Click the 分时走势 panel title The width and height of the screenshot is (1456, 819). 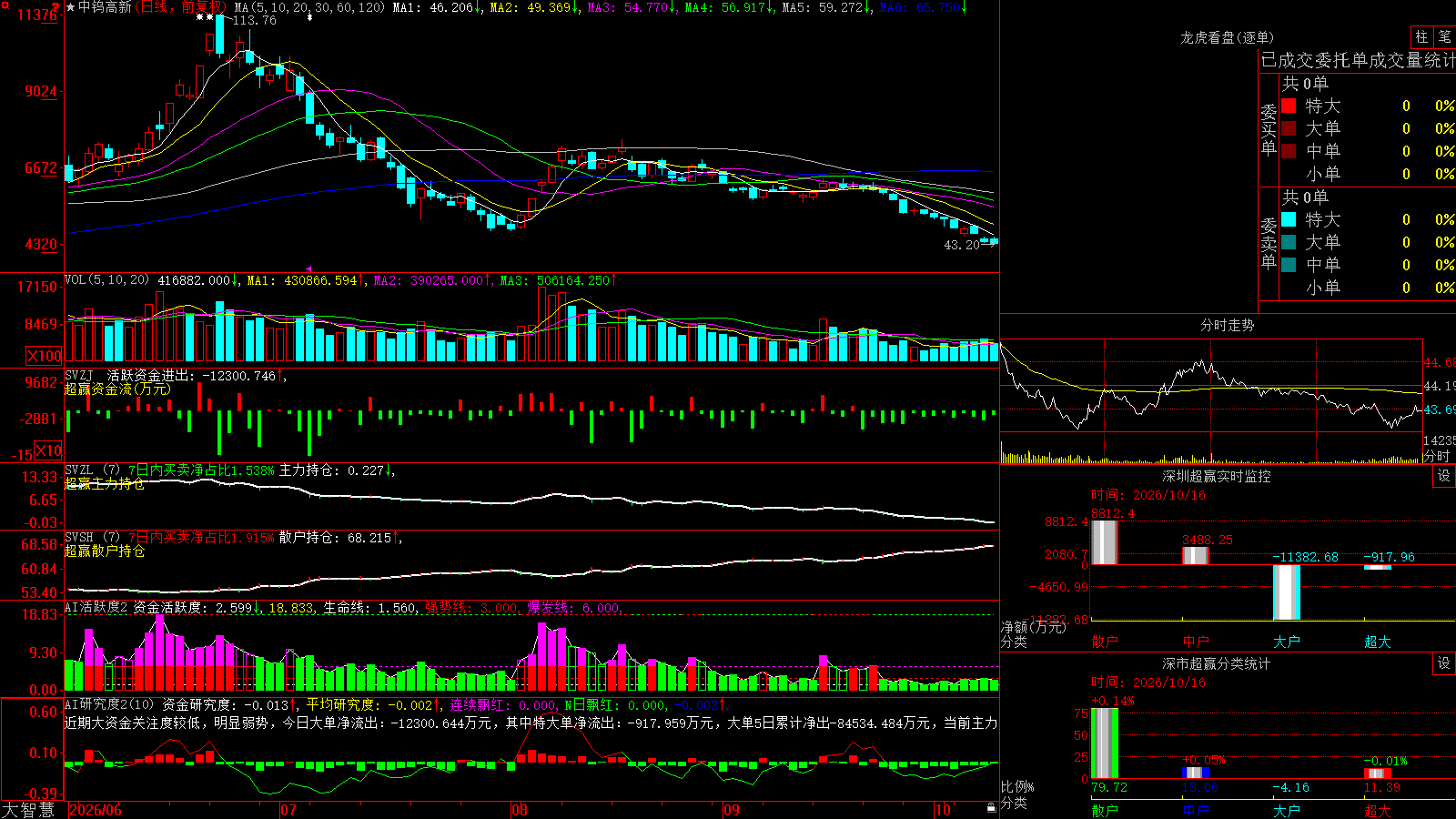pos(1227,325)
